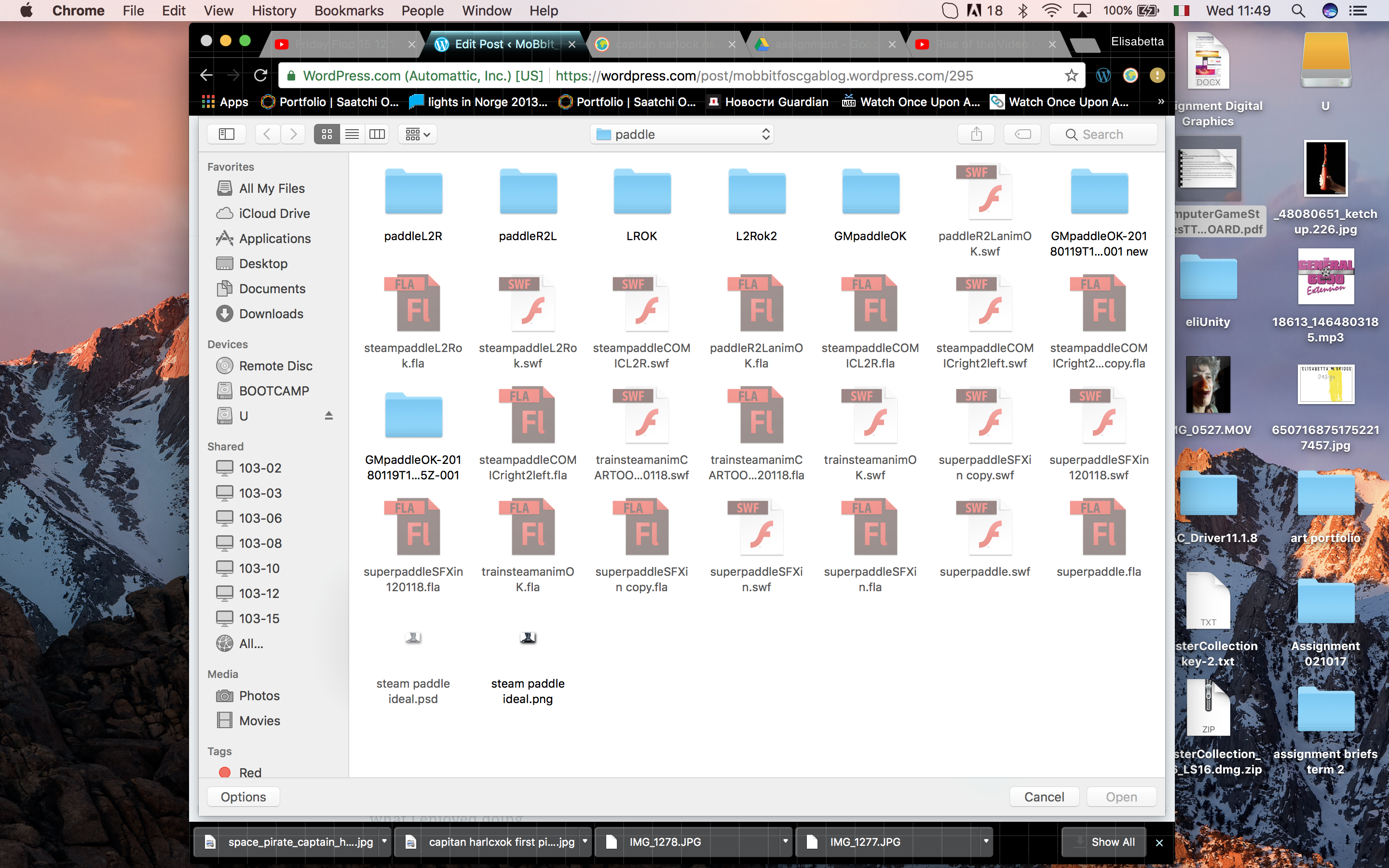Switch to list view mode

[x=352, y=134]
